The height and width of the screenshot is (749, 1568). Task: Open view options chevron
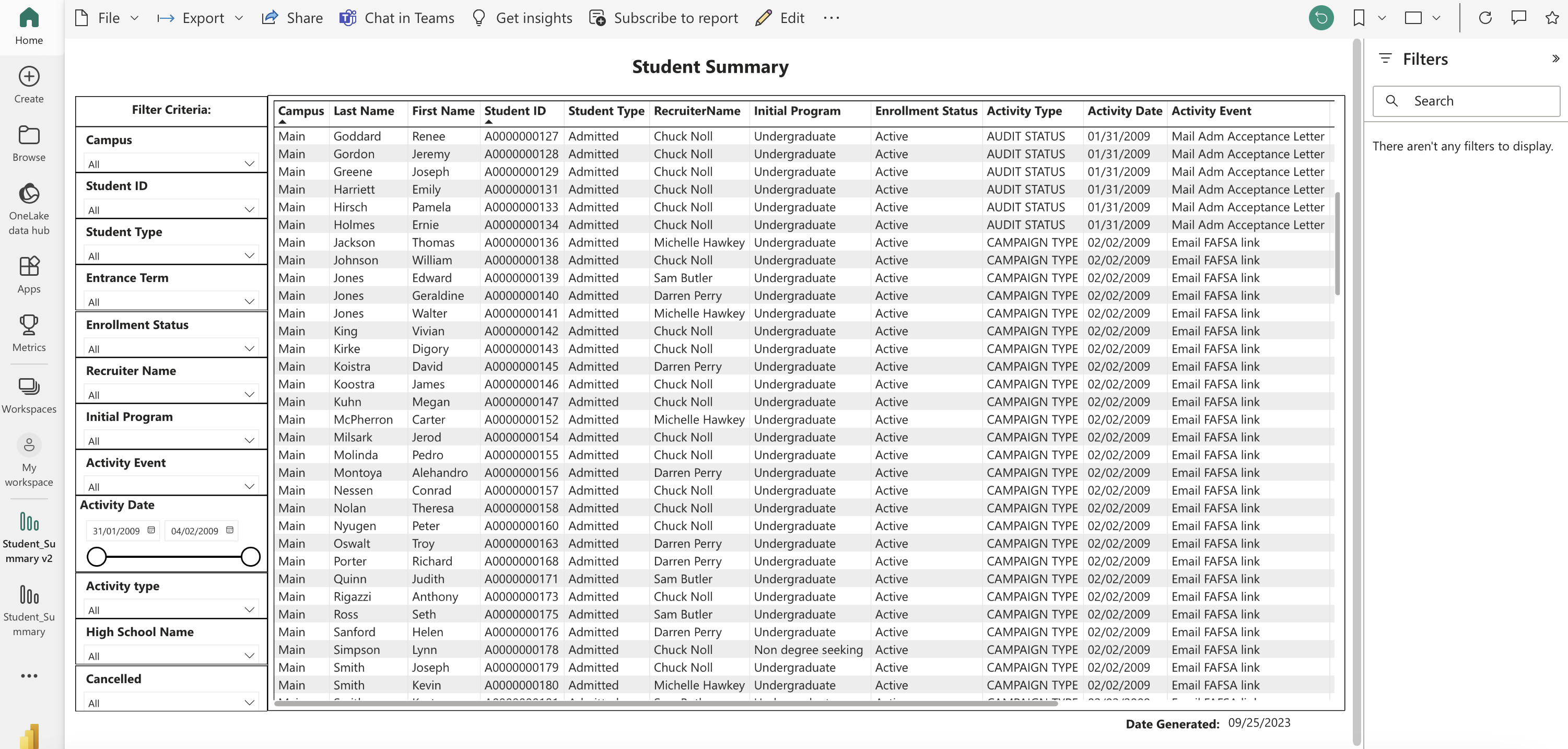coord(1436,18)
